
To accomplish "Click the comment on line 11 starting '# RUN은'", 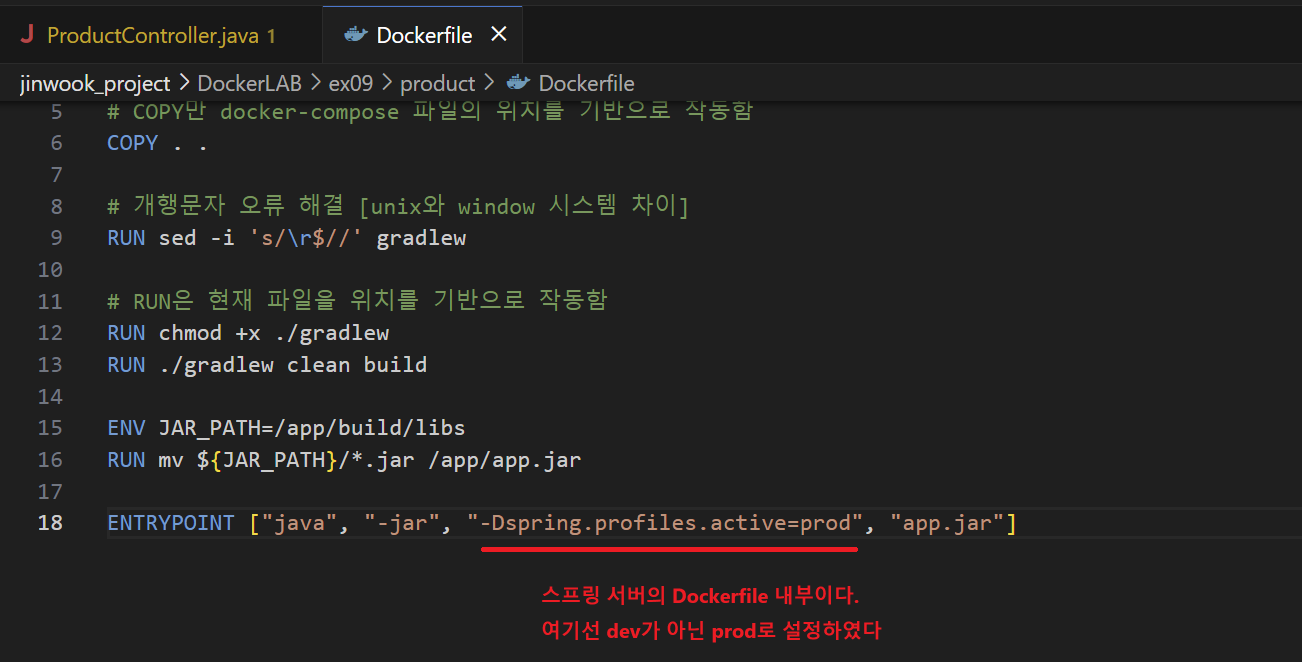I will point(357,301).
